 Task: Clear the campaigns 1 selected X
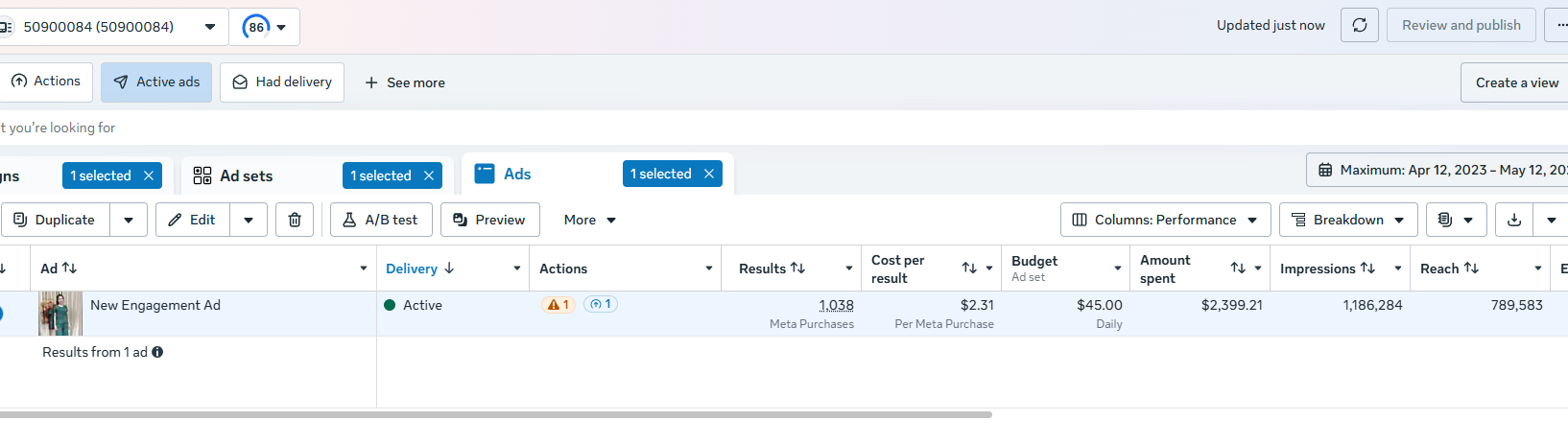point(149,175)
